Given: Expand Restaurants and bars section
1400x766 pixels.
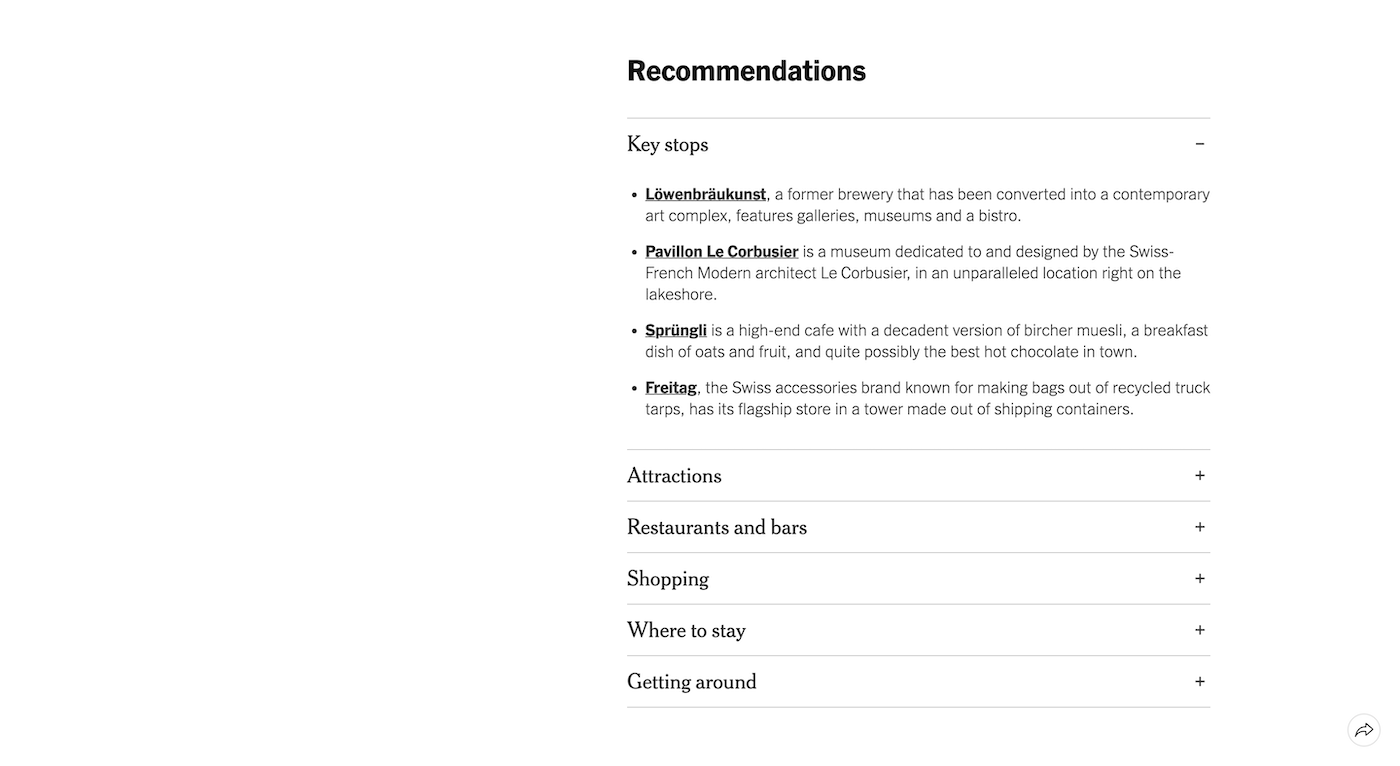Looking at the screenshot, I should click(918, 527).
